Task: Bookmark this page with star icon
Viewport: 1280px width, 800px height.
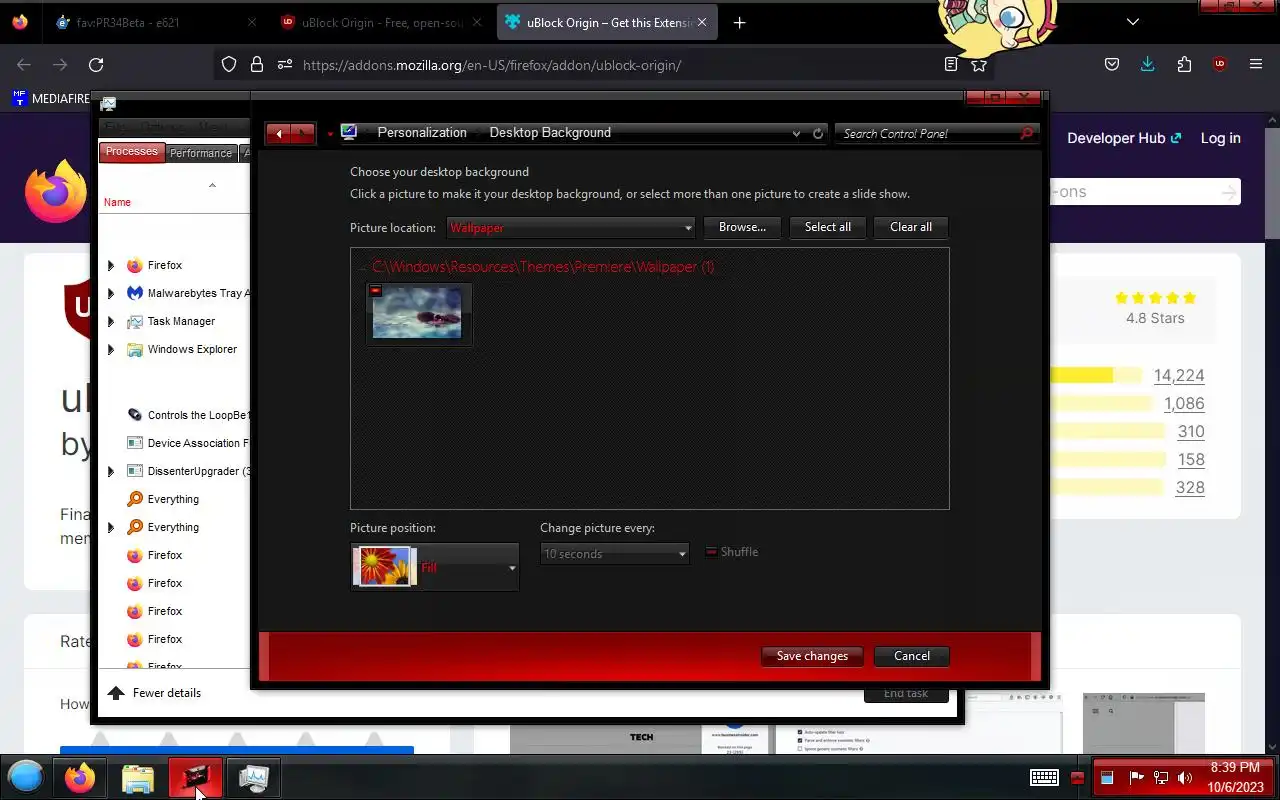Action: tap(979, 65)
